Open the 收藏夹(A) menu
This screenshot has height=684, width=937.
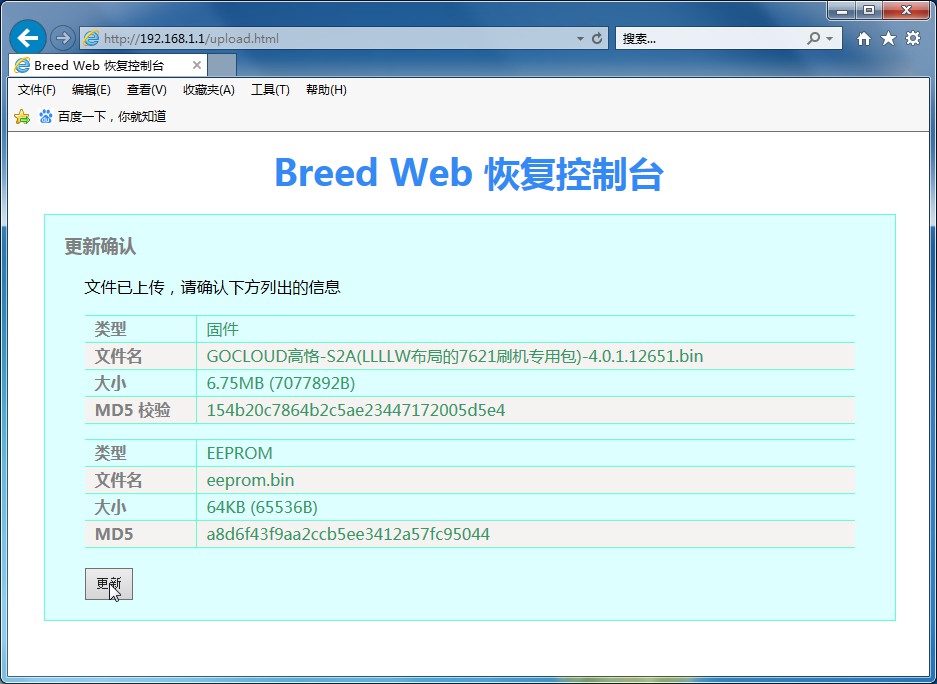208,90
